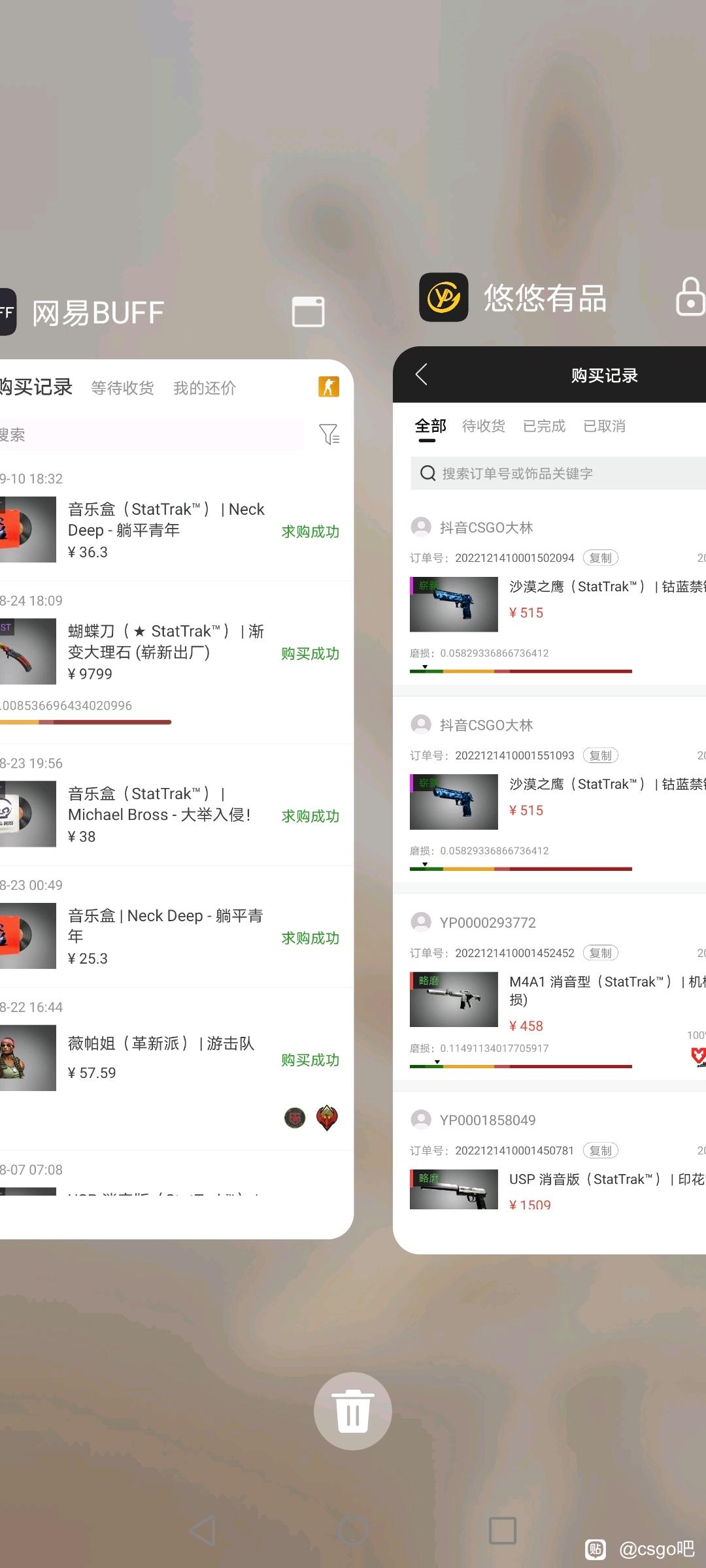Open the 我的还价 tab in BUFF
The height and width of the screenshot is (1568, 706).
[205, 387]
